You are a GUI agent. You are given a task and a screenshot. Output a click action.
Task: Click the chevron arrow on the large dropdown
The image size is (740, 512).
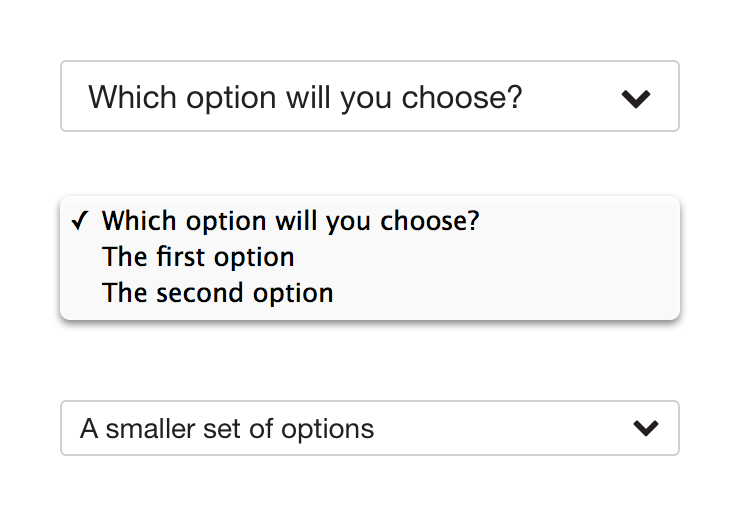(636, 98)
